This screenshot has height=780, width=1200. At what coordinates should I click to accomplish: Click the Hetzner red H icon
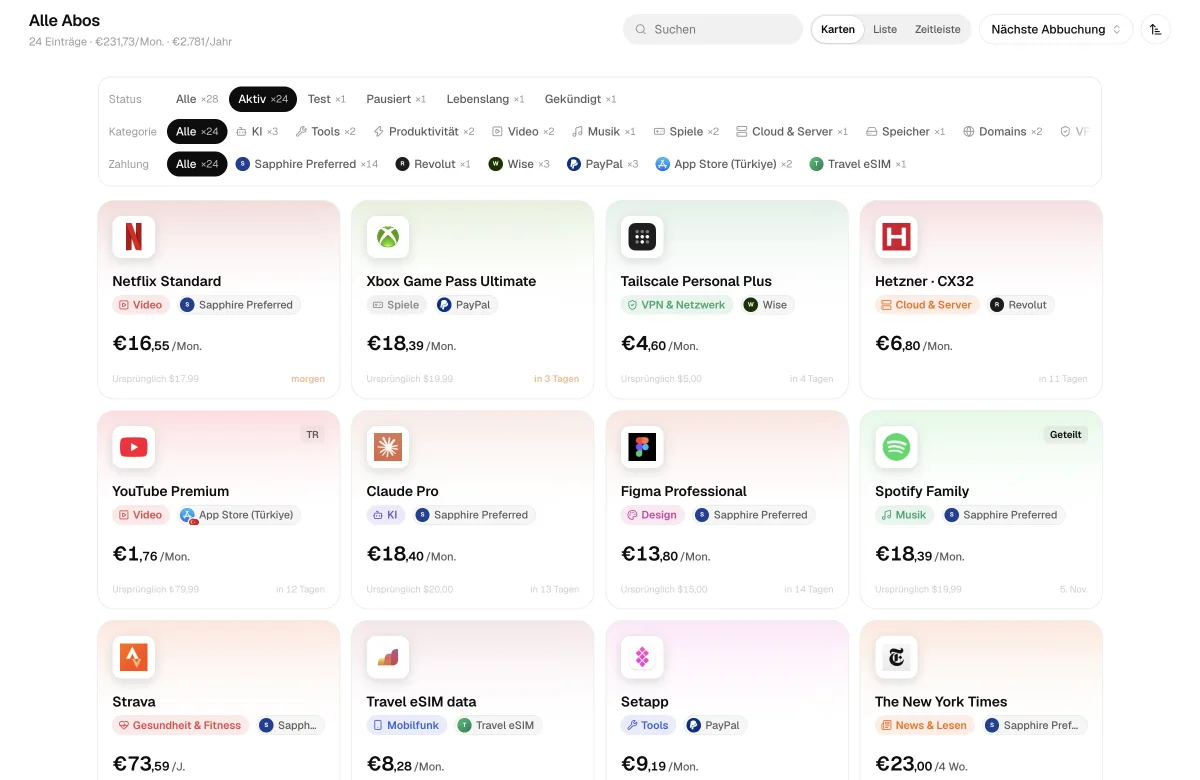(896, 237)
